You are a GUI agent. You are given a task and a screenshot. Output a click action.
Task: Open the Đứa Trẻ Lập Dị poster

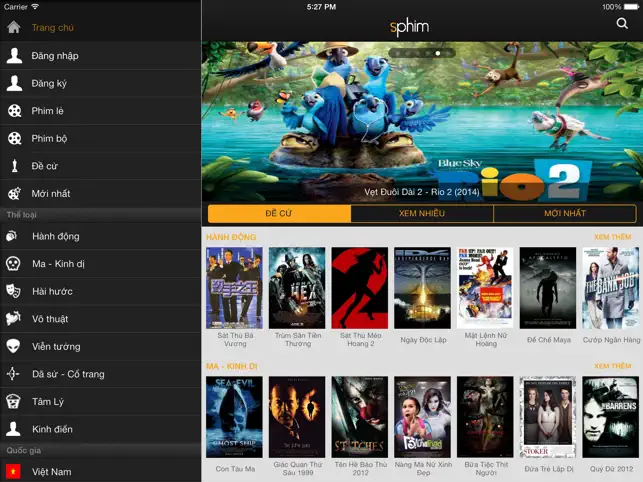click(x=548, y=417)
